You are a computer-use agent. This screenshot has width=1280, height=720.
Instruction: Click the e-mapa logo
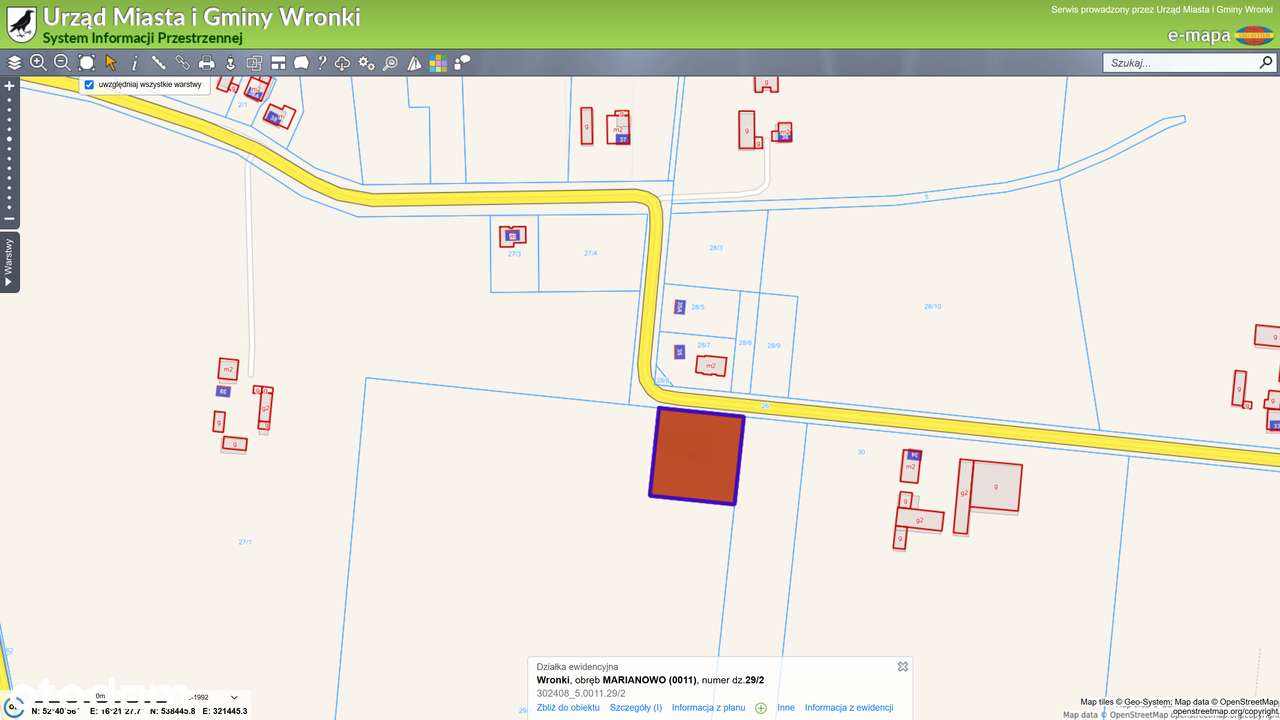[1220, 36]
